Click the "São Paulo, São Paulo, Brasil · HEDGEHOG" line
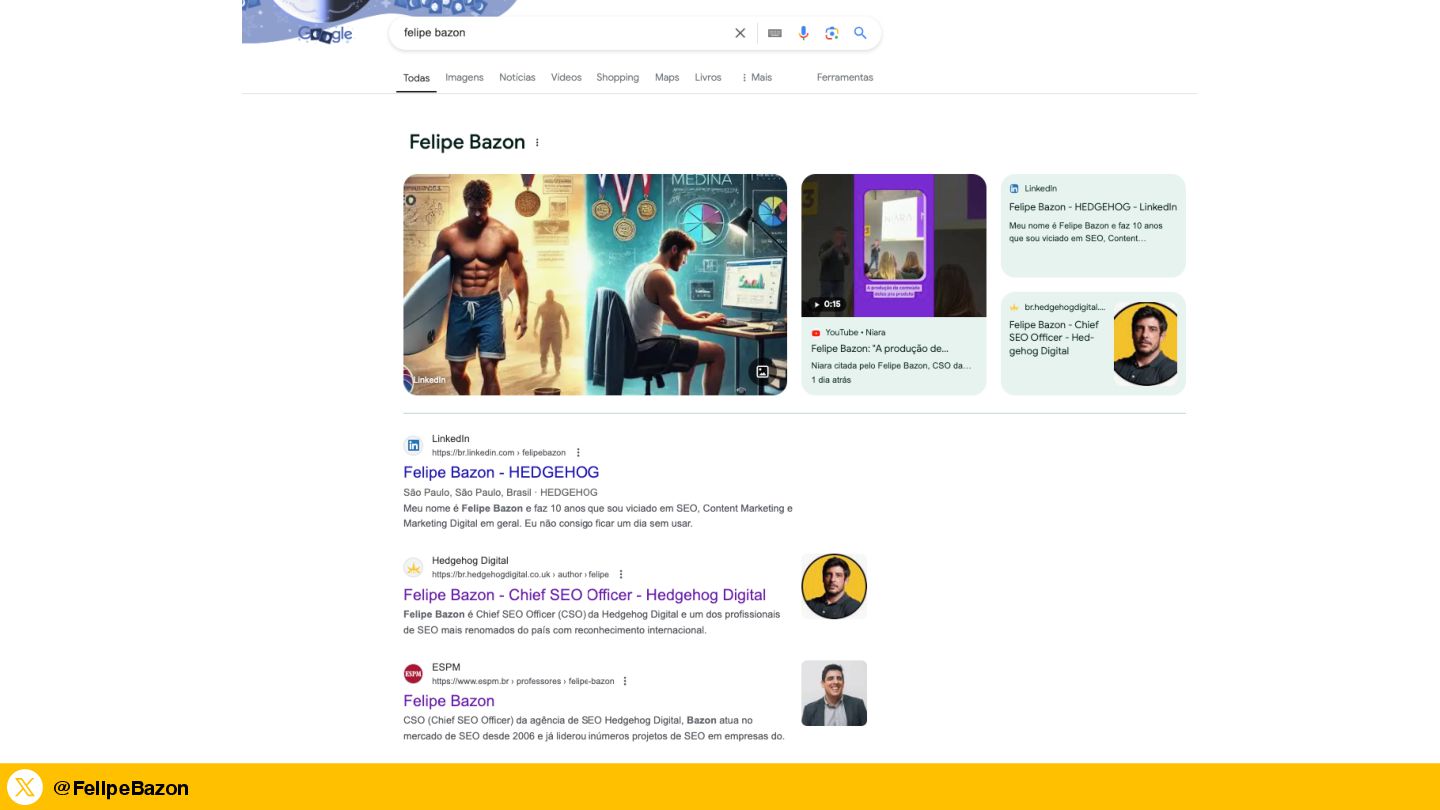 pos(500,492)
